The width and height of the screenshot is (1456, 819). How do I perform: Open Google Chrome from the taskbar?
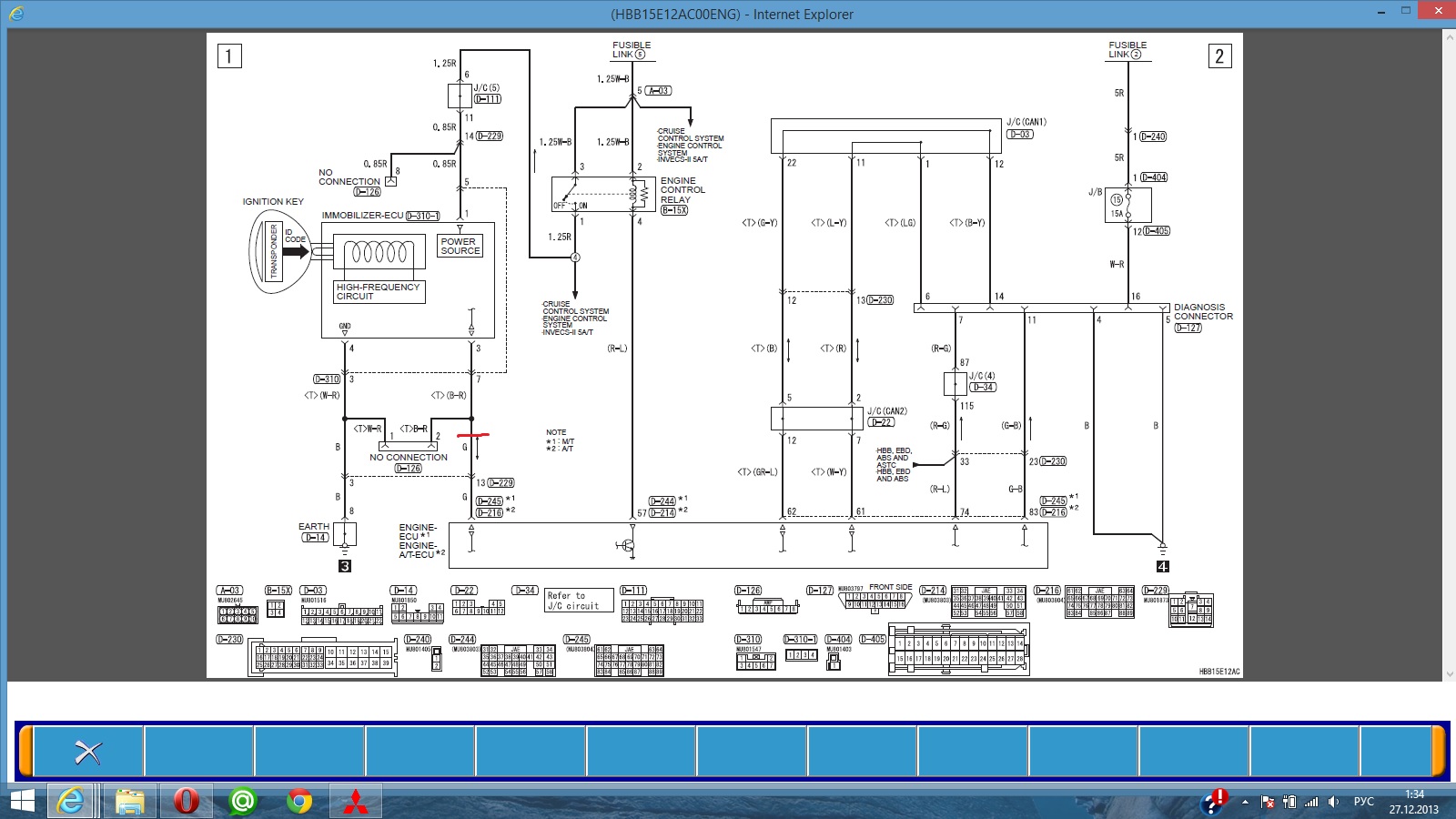[x=298, y=802]
